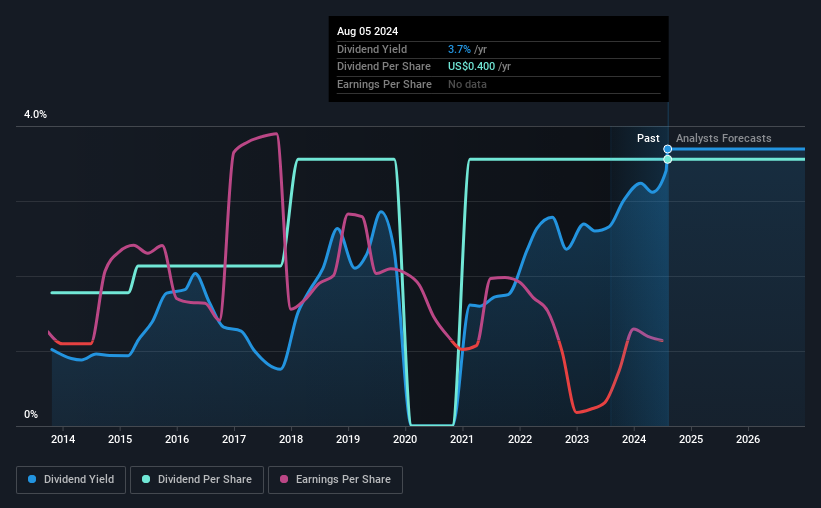
Task: Click the US$0.400 Dividend Per Share value
Action: (x=471, y=67)
